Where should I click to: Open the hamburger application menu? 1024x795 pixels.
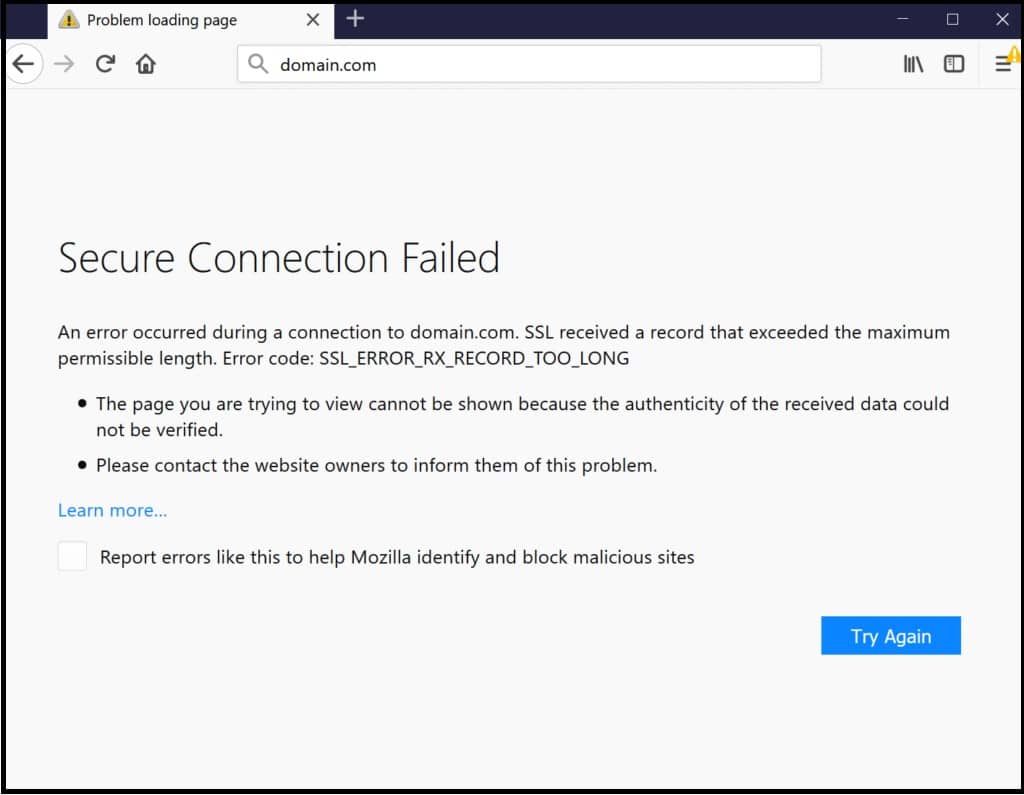tap(1003, 63)
